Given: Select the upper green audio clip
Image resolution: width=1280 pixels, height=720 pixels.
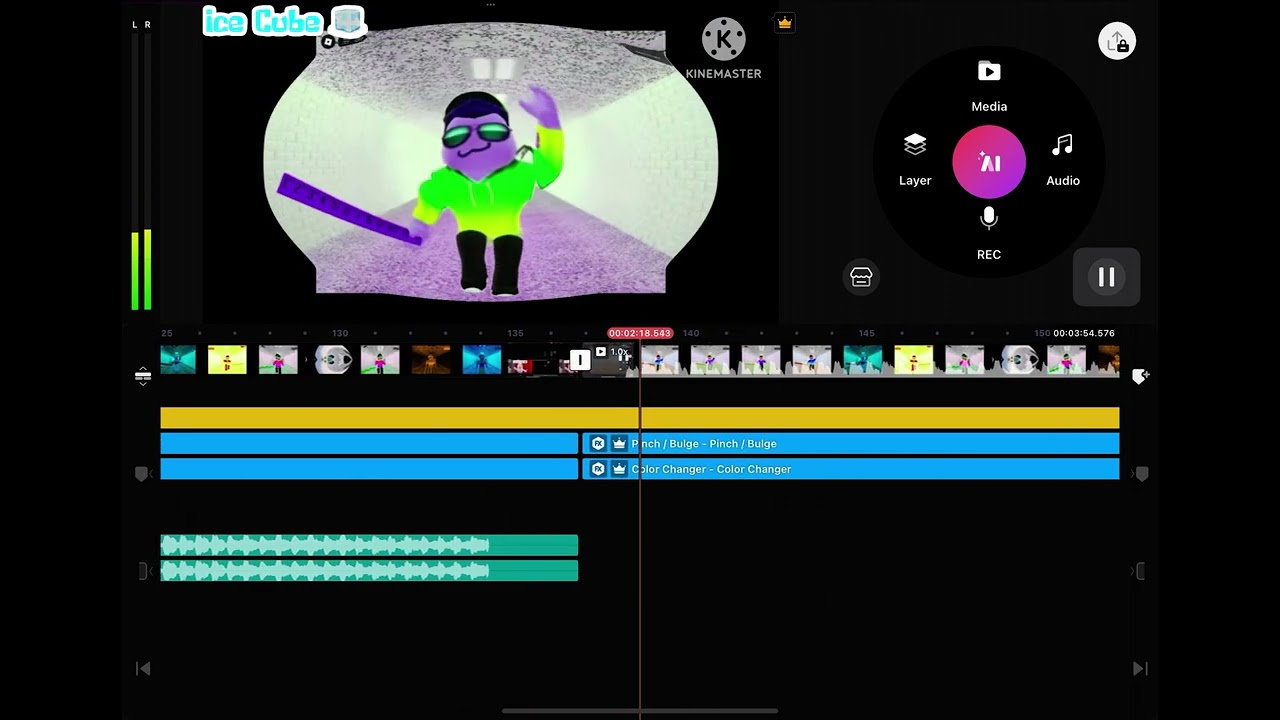Looking at the screenshot, I should (369, 545).
